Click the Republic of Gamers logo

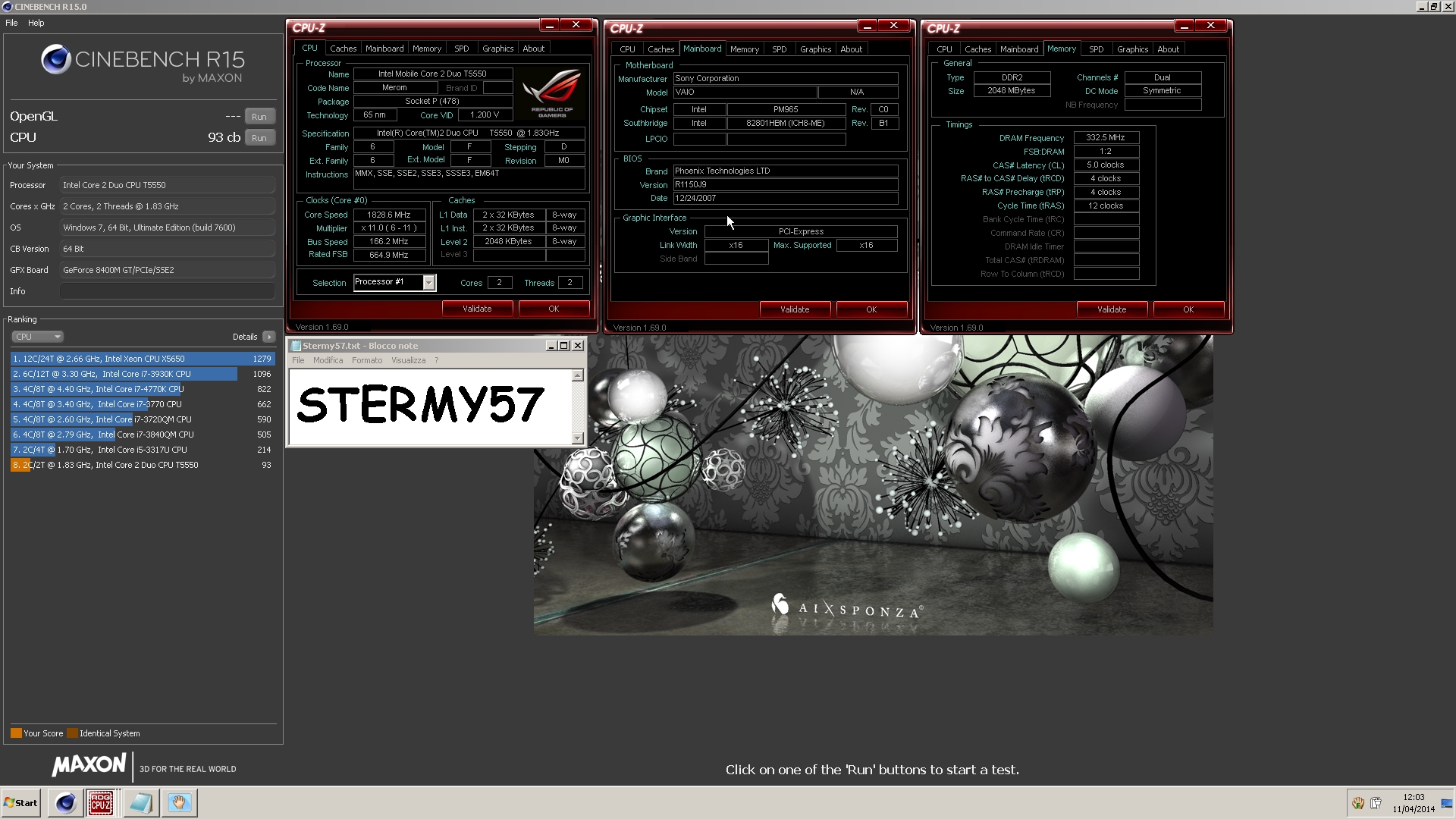pos(553,93)
